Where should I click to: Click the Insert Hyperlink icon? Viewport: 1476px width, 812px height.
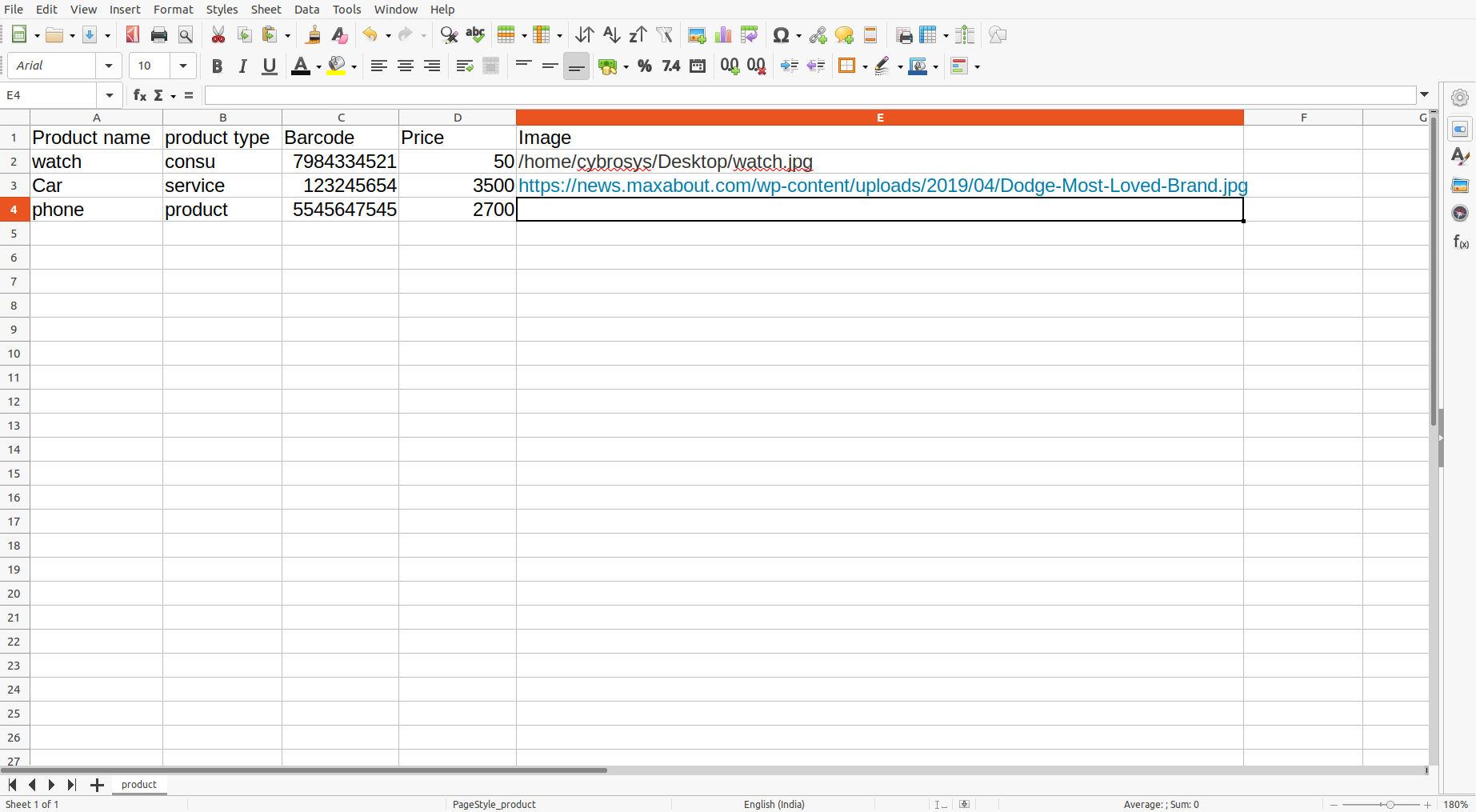pyautogui.click(x=818, y=35)
